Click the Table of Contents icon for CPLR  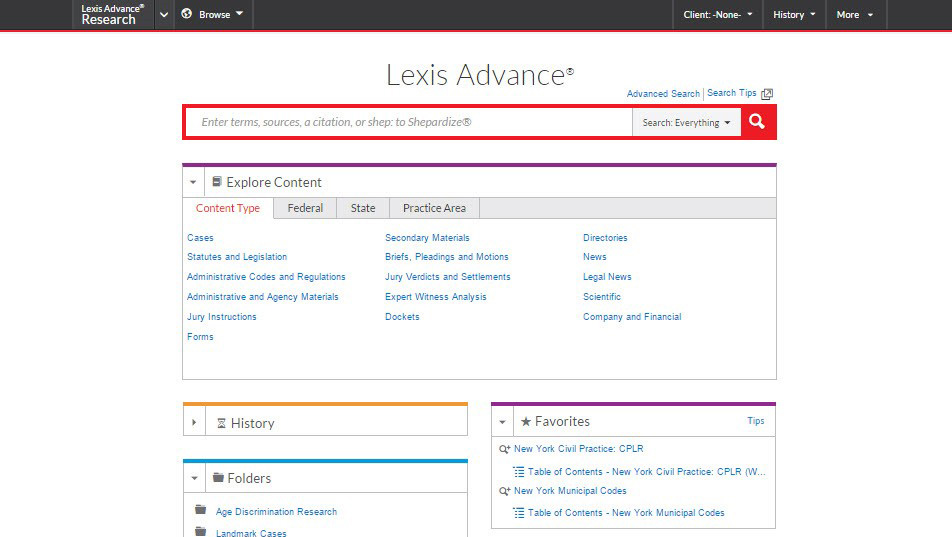[x=518, y=471]
